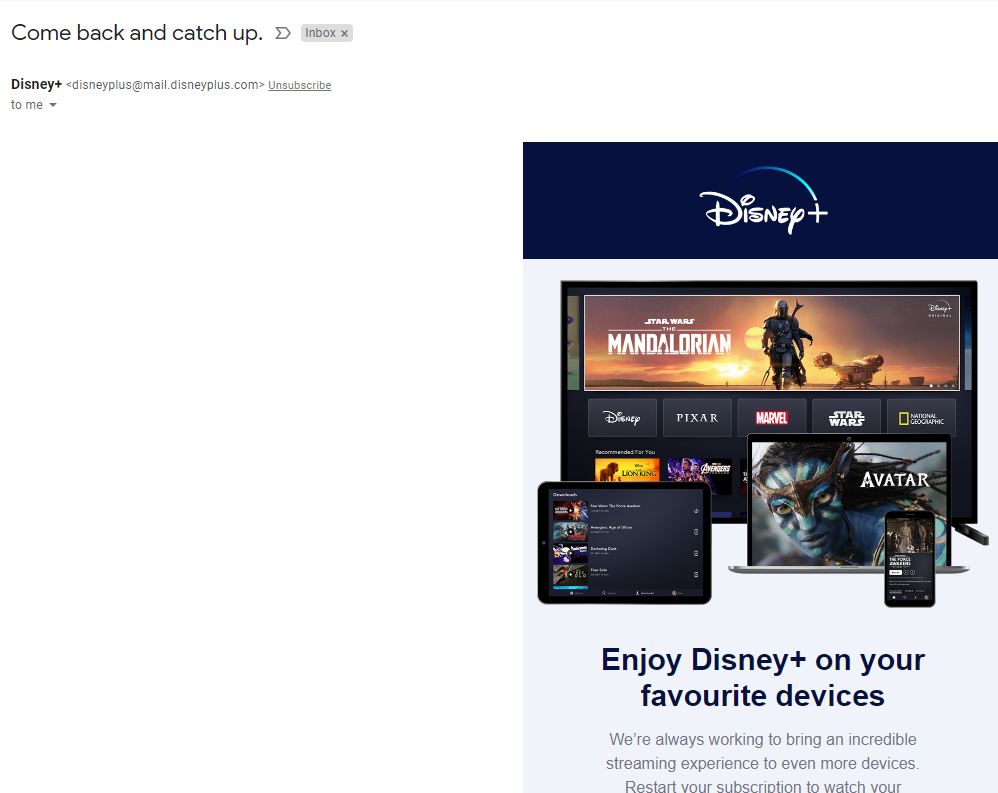Click the importance marker icon beside the subject

[x=283, y=33]
